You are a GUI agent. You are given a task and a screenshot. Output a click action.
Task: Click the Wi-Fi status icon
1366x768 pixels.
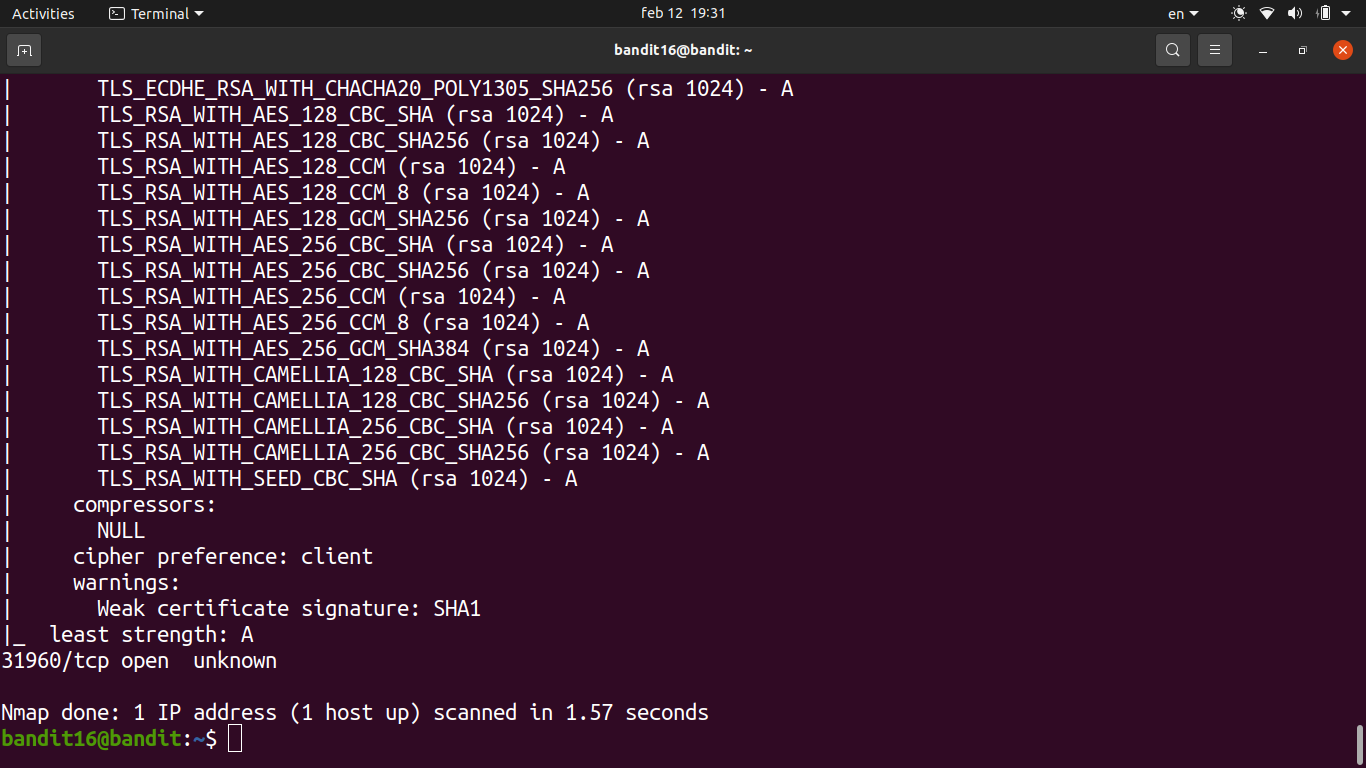[x=1267, y=14]
